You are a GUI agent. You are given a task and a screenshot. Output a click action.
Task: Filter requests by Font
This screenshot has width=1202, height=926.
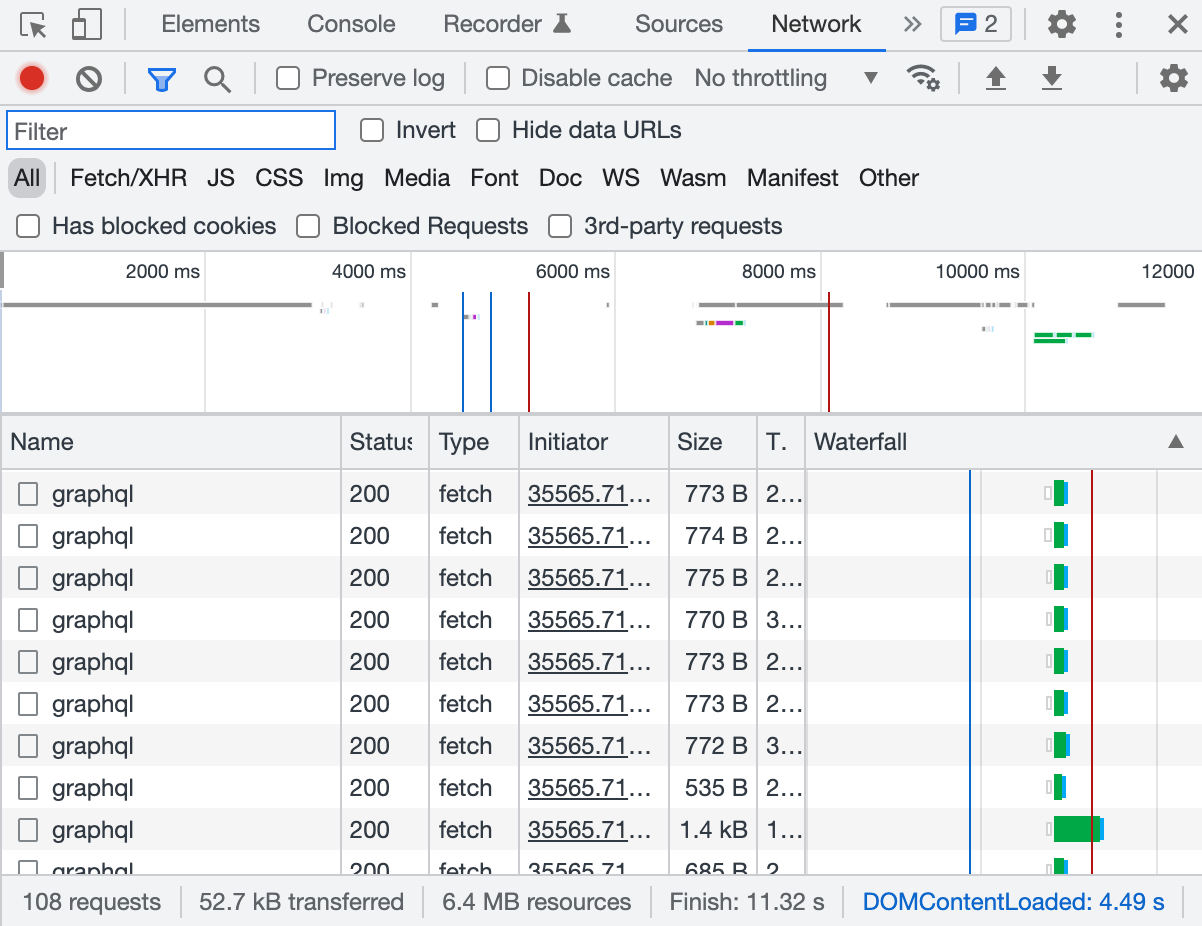494,178
